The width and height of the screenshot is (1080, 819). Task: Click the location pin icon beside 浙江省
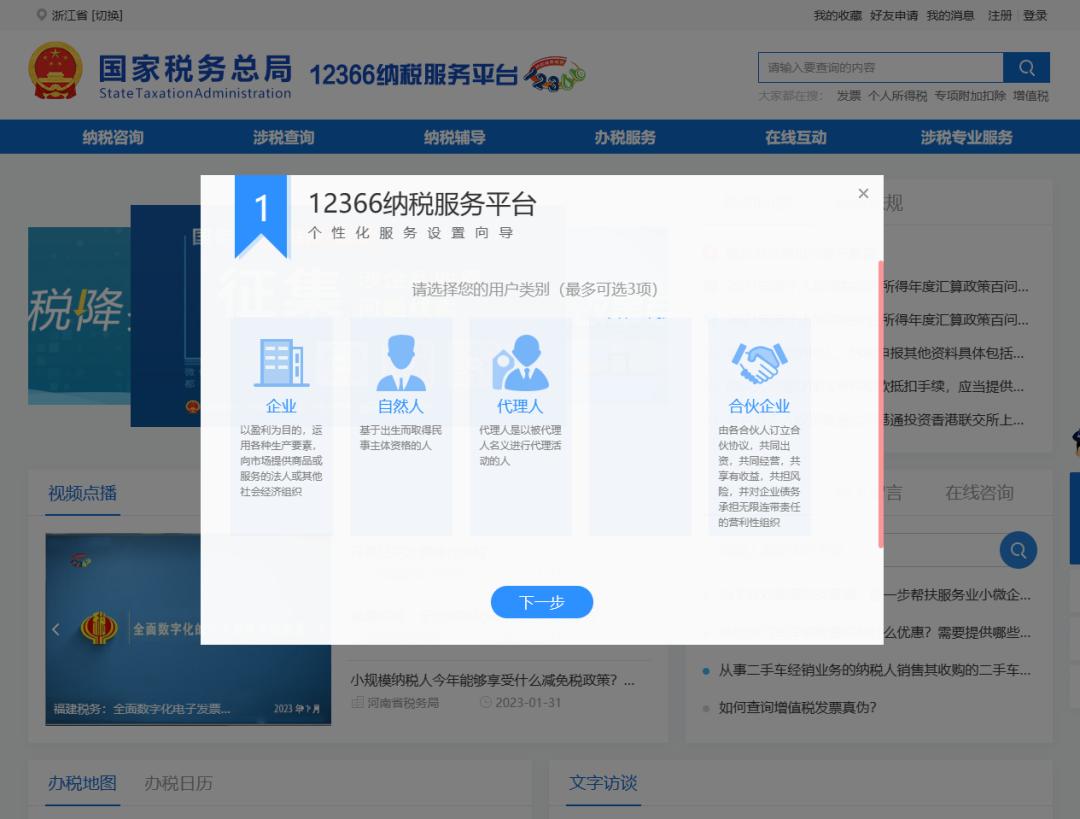click(39, 14)
